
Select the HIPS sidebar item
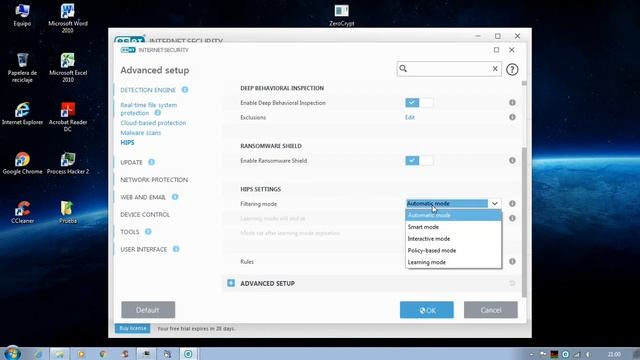tap(127, 142)
